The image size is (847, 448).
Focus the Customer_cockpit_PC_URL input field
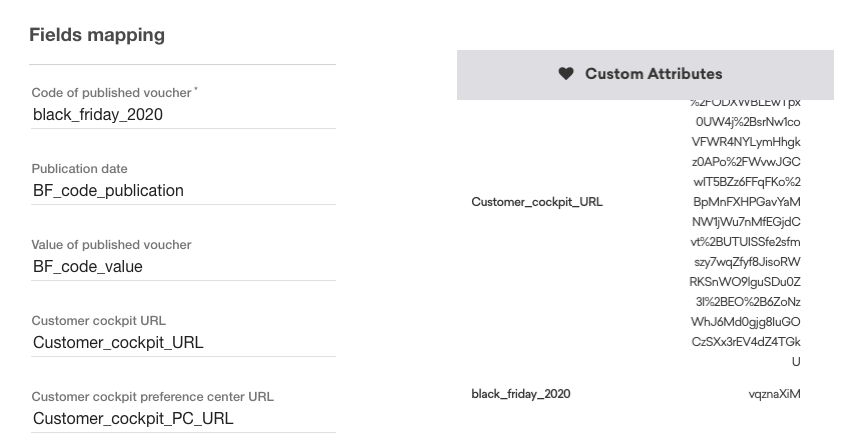point(133,419)
